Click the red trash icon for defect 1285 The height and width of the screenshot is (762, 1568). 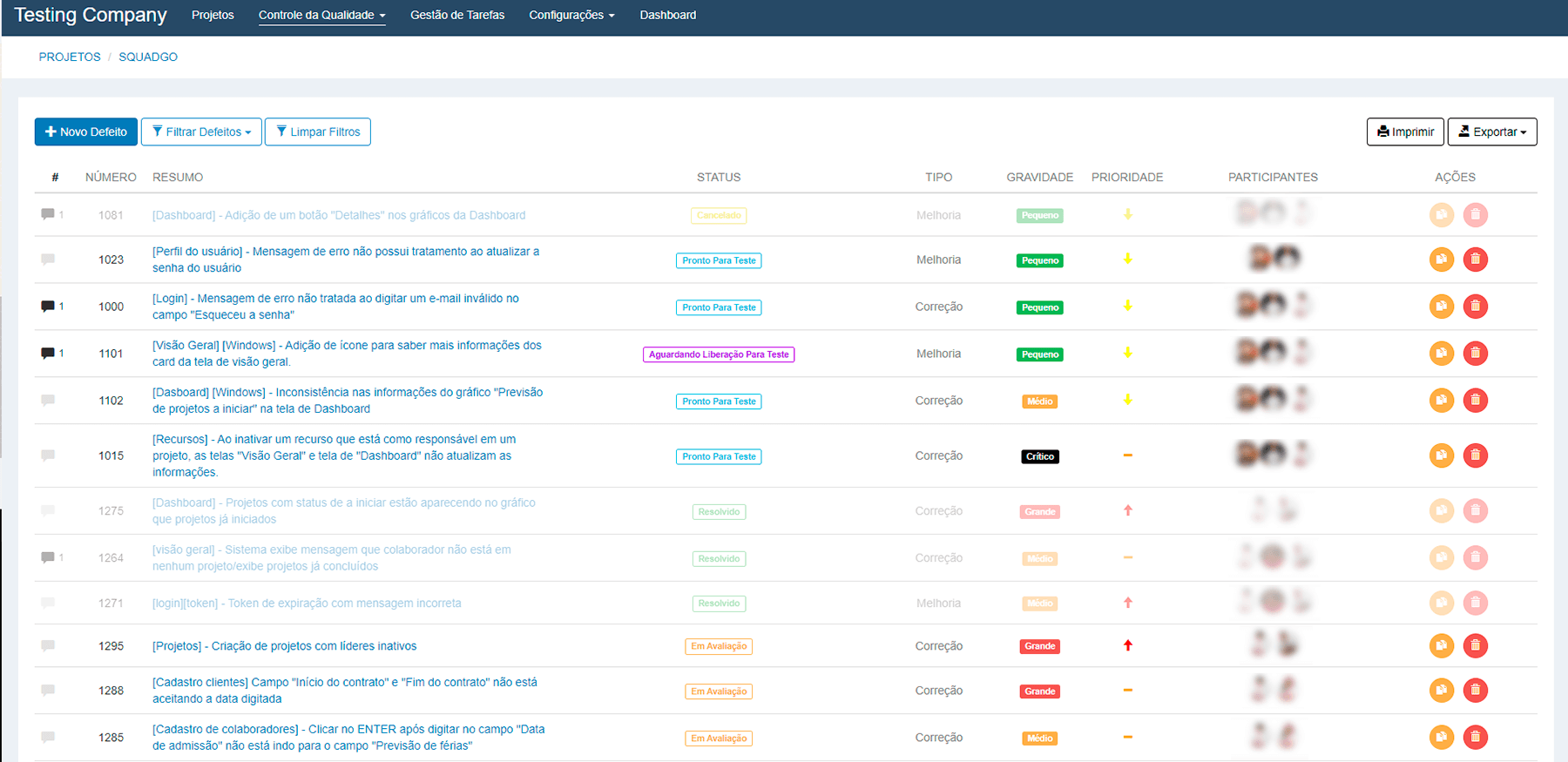[x=1475, y=738]
